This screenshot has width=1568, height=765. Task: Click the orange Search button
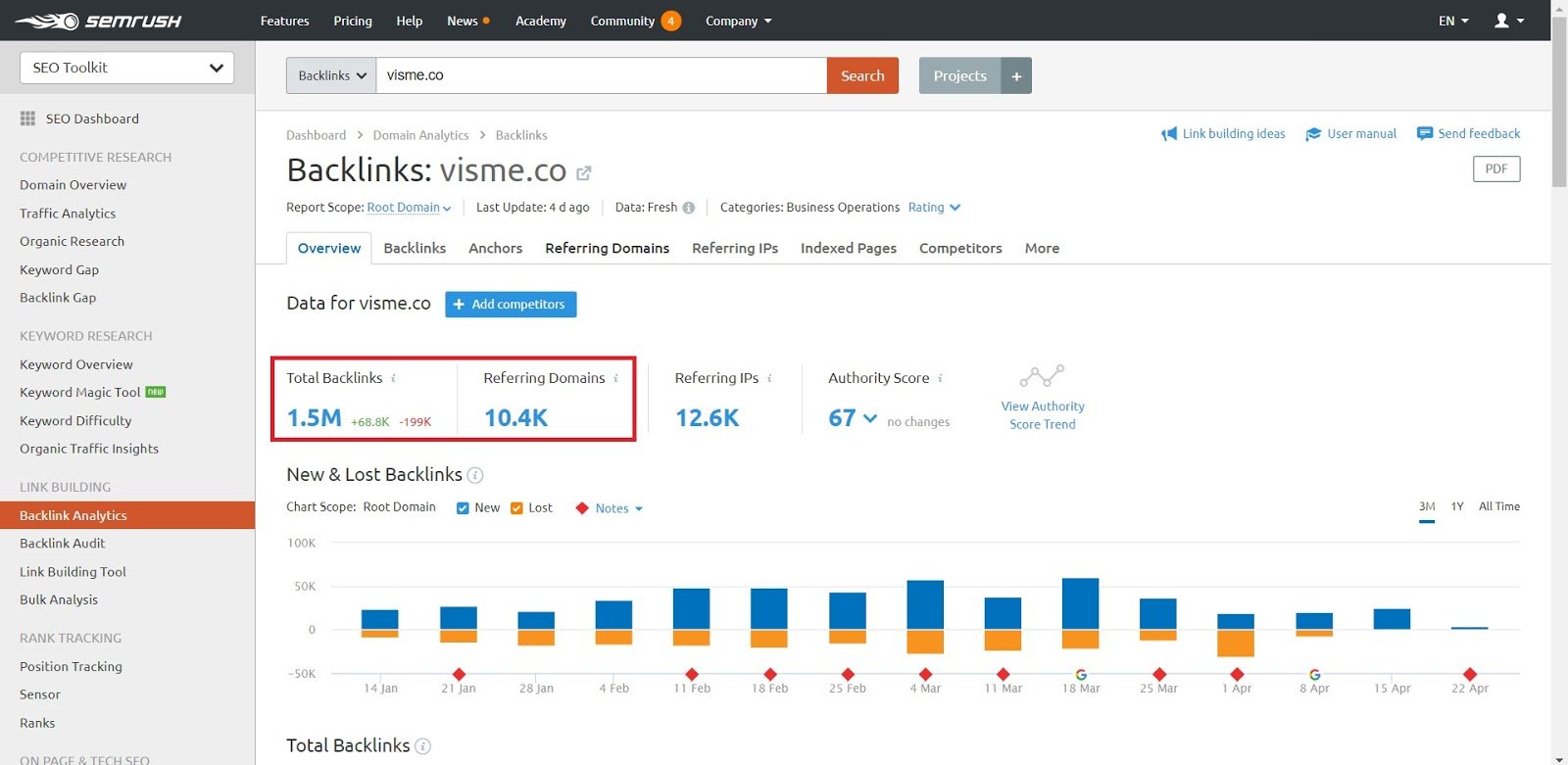point(862,75)
